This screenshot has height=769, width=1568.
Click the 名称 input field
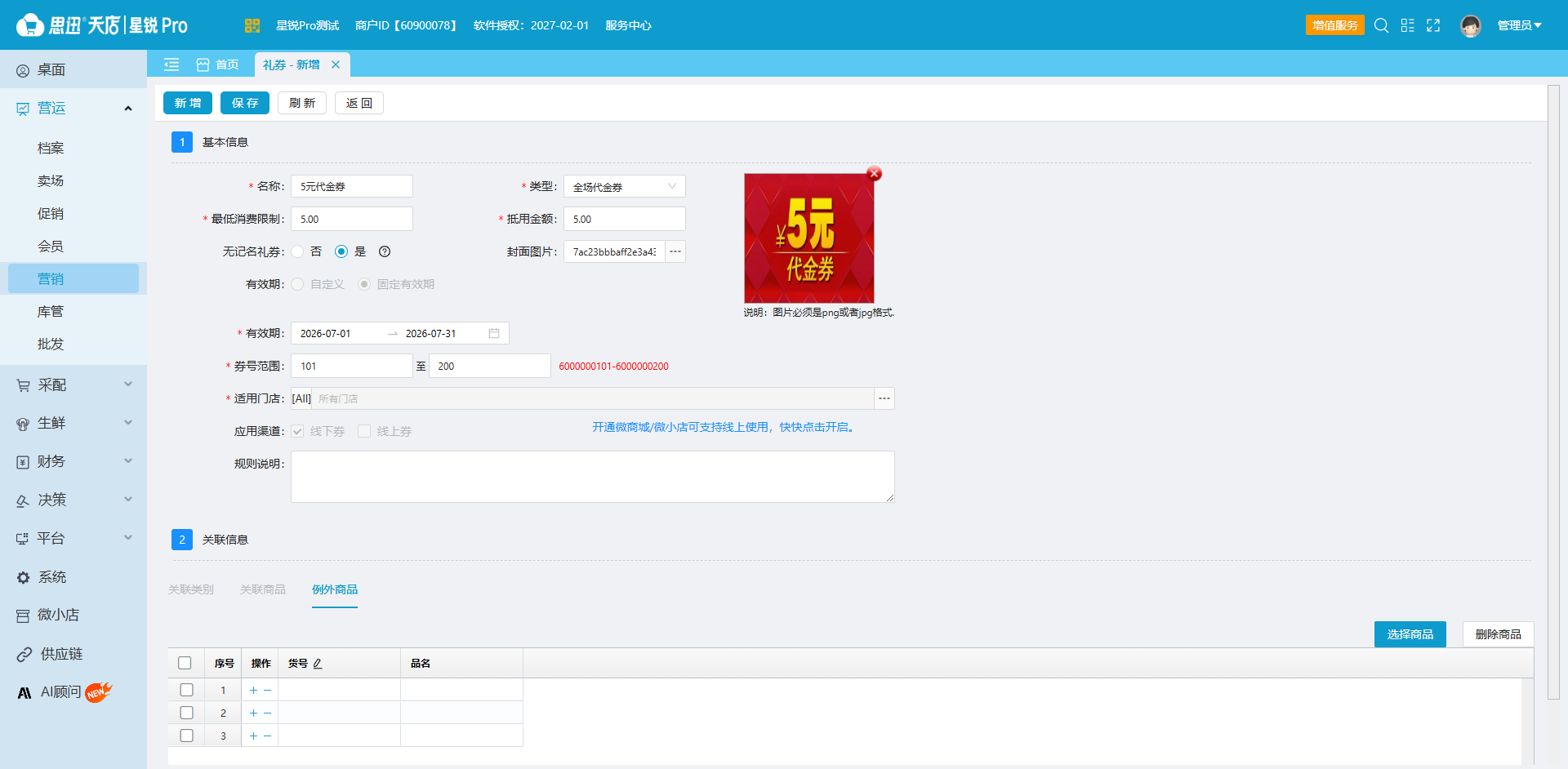[x=352, y=186]
